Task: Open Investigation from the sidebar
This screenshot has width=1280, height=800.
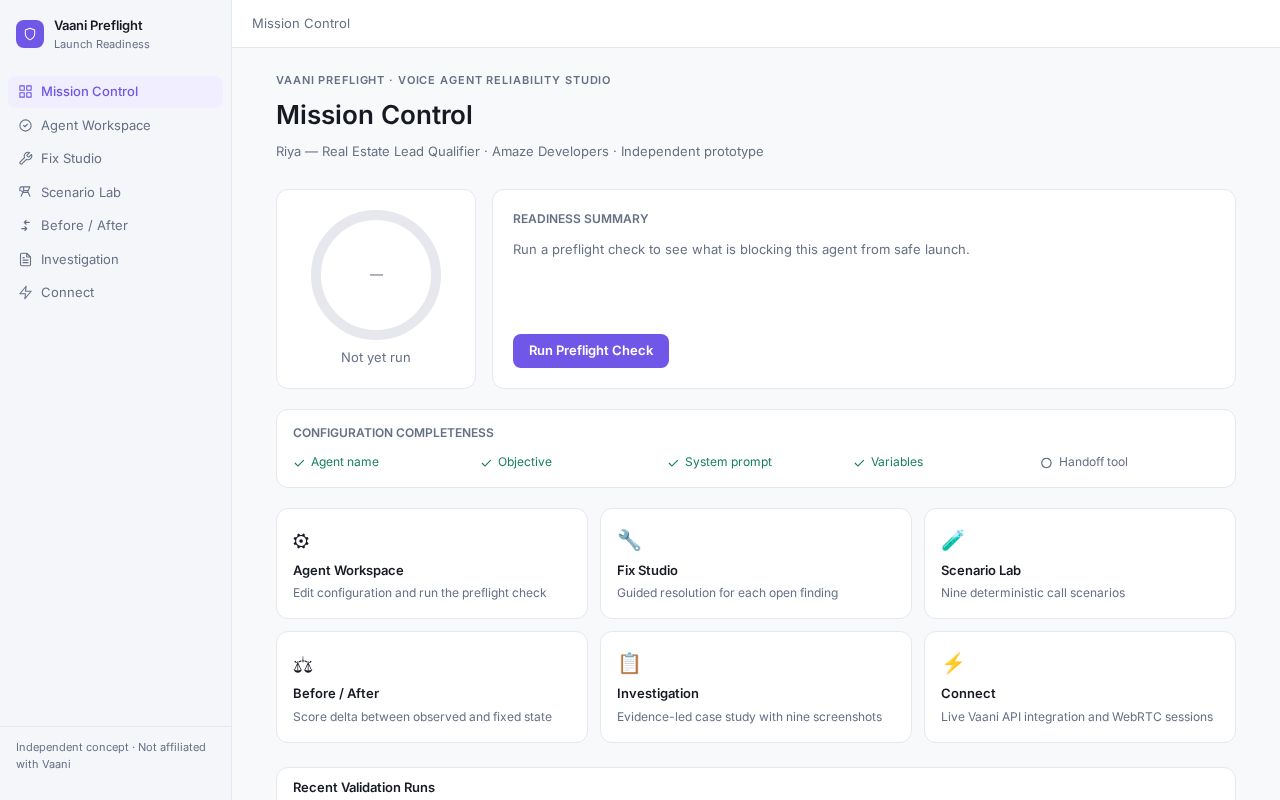Action: coord(115,259)
